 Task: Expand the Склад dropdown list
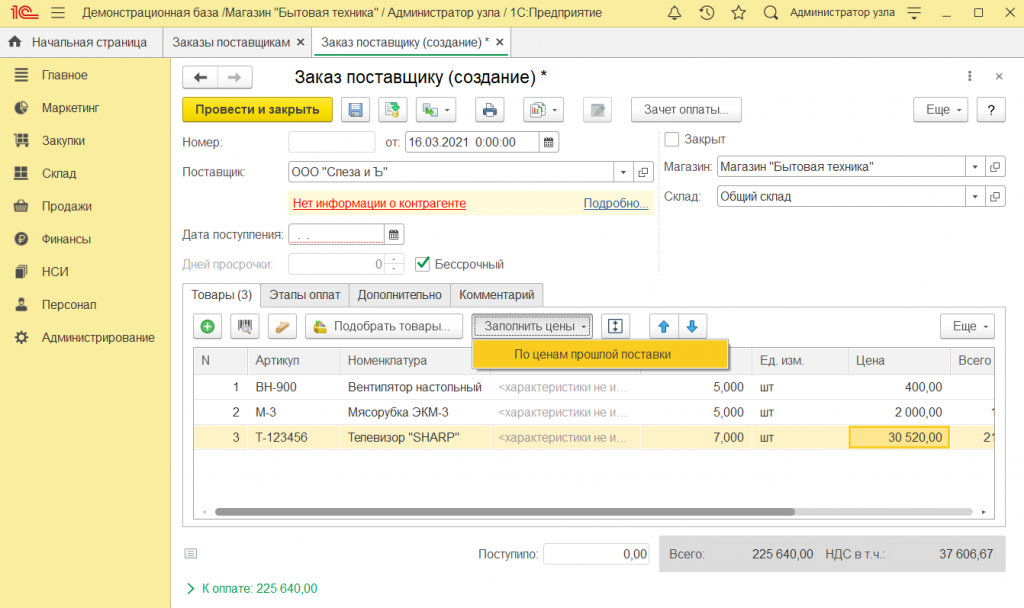[973, 197]
